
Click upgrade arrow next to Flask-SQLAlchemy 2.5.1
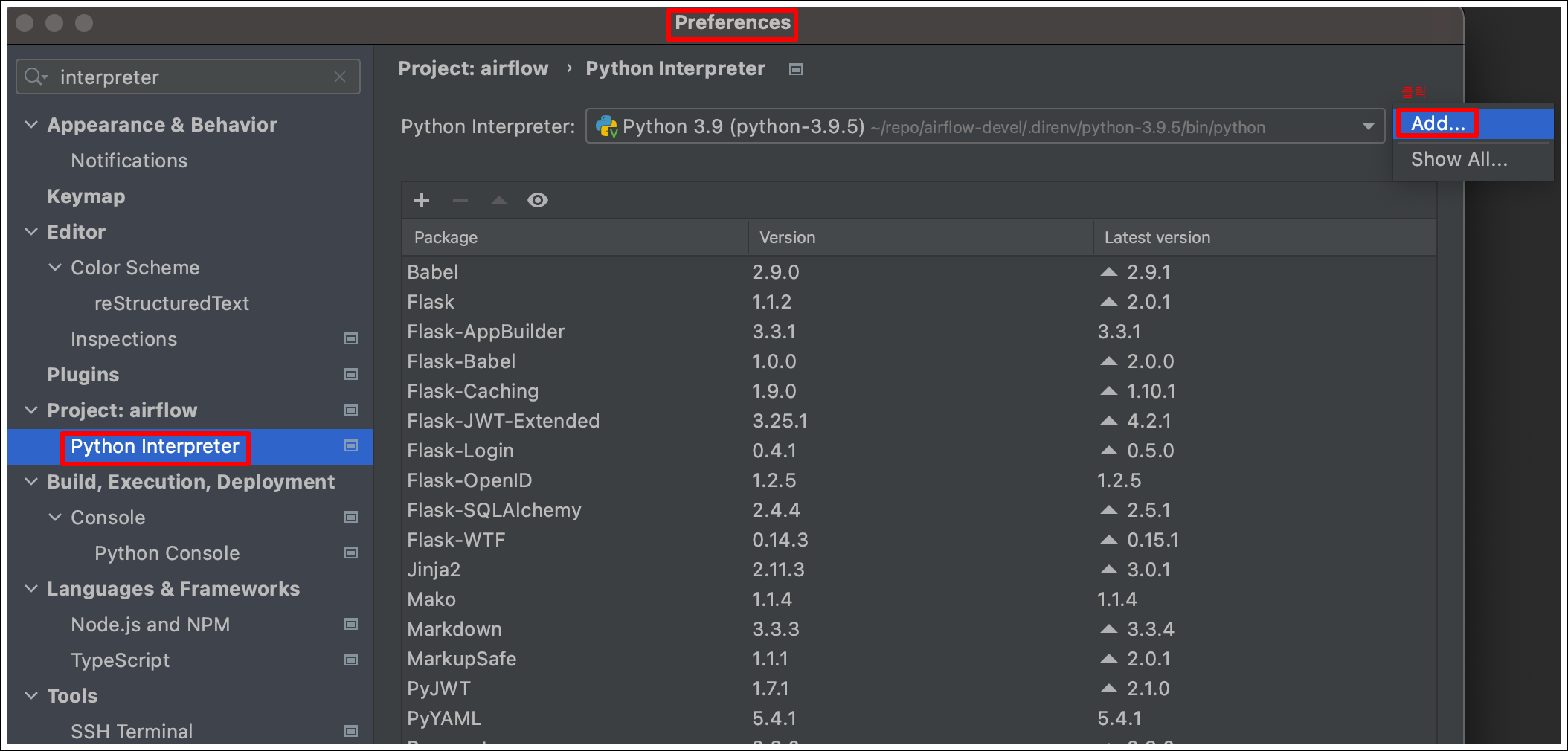point(1108,510)
